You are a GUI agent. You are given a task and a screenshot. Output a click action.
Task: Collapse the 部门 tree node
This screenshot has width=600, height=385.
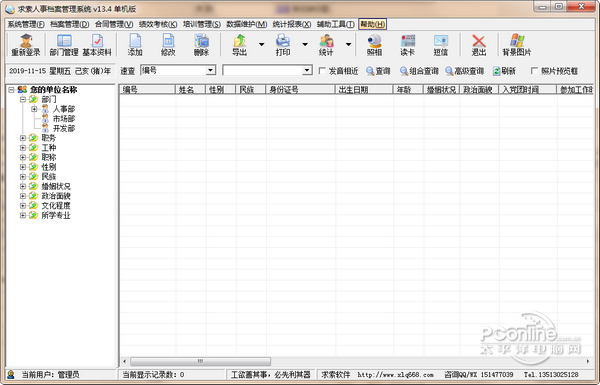click(23, 99)
